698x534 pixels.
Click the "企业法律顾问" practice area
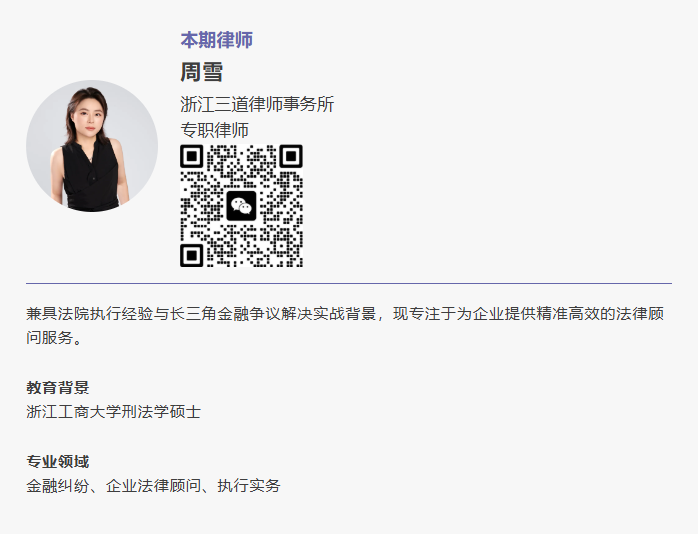pos(153,486)
